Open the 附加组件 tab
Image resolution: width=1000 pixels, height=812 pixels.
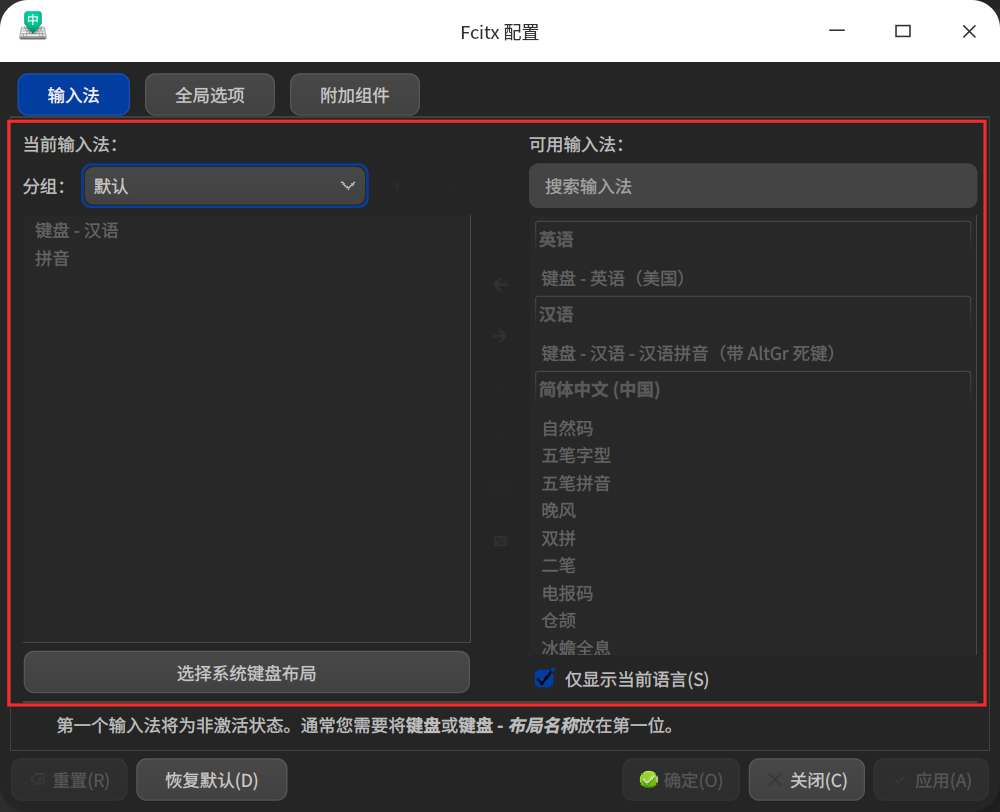point(354,94)
